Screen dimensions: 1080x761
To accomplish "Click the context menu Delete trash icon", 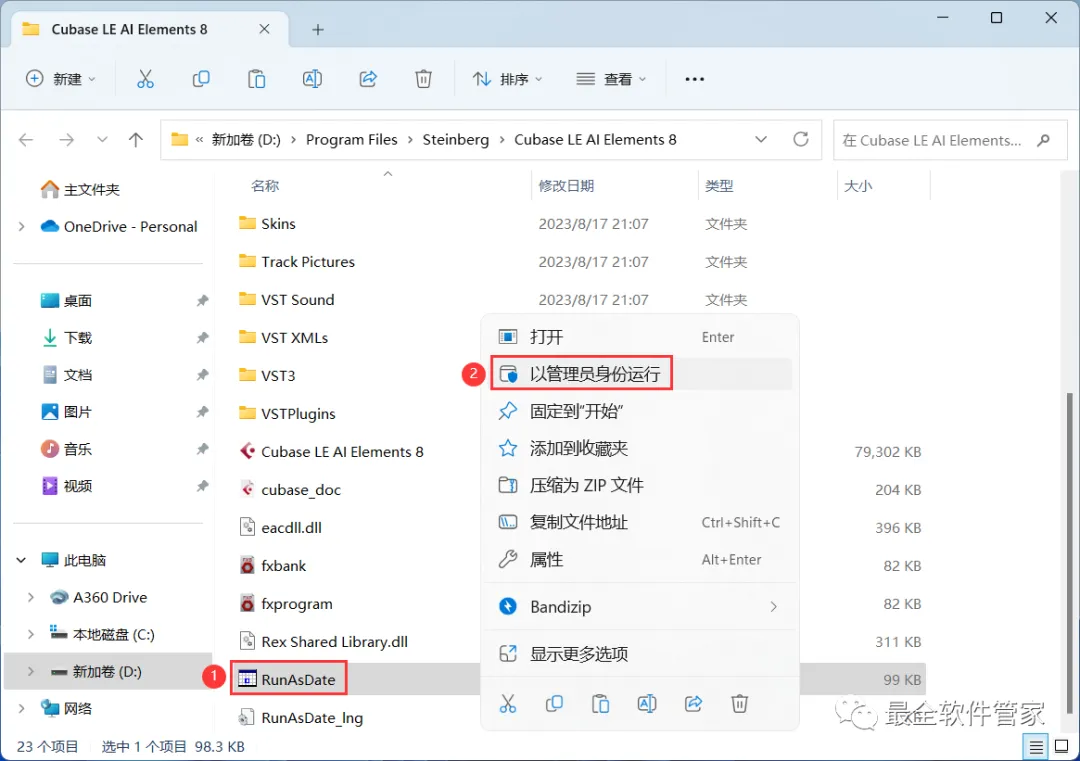I will coord(740,704).
